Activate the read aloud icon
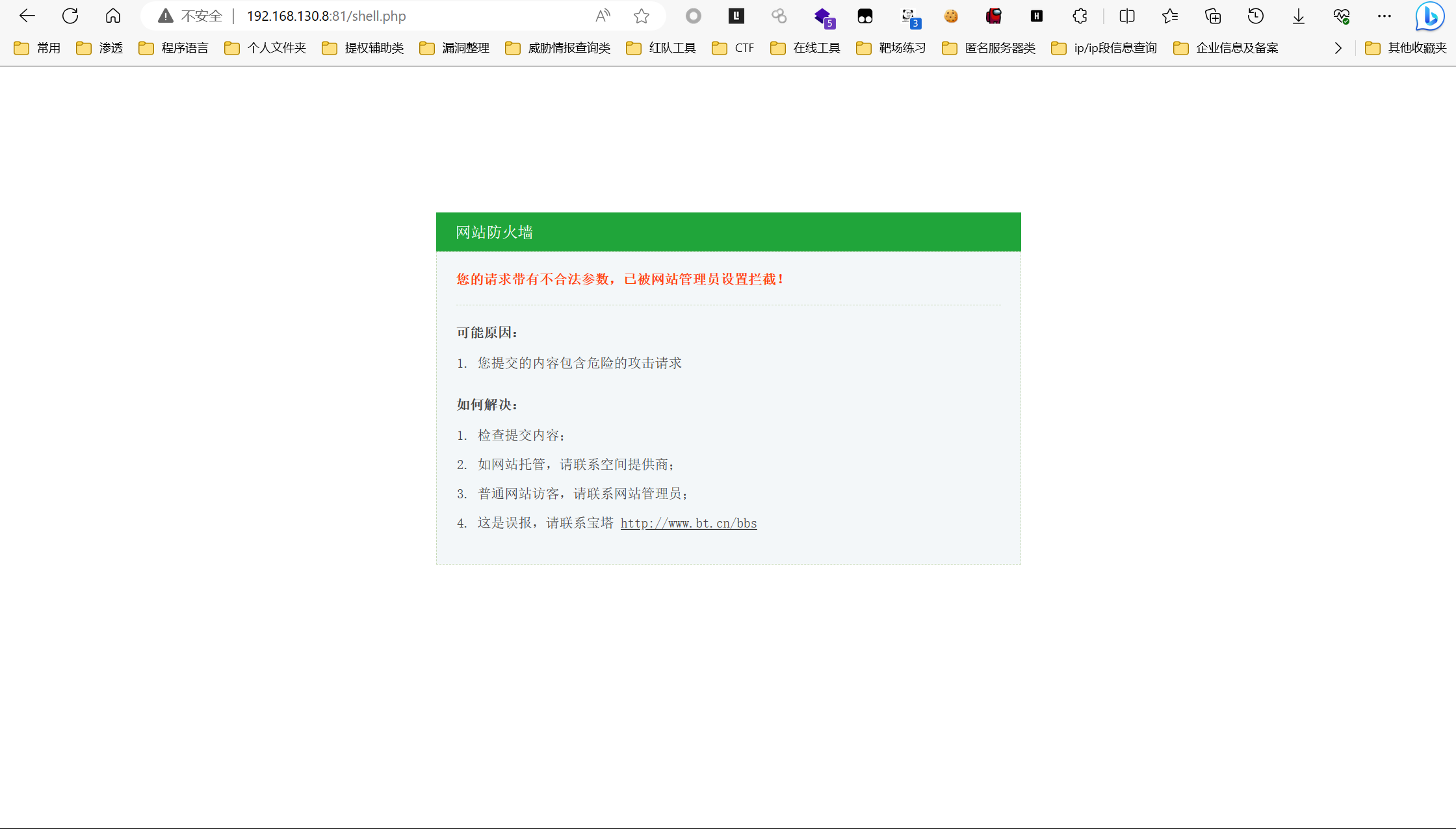 (x=603, y=16)
